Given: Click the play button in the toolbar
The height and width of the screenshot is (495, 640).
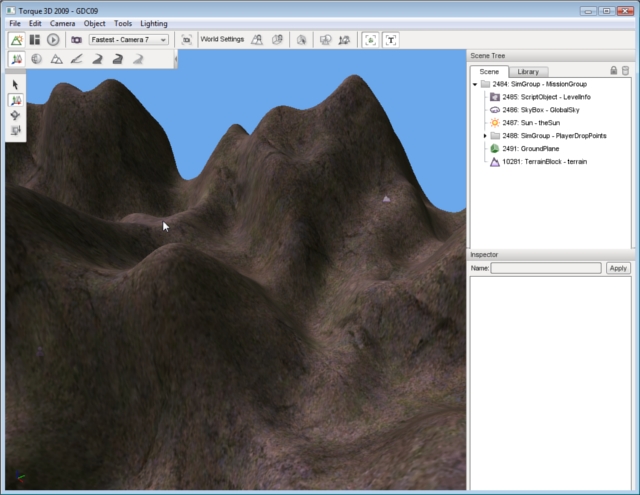Looking at the screenshot, I should [53, 39].
